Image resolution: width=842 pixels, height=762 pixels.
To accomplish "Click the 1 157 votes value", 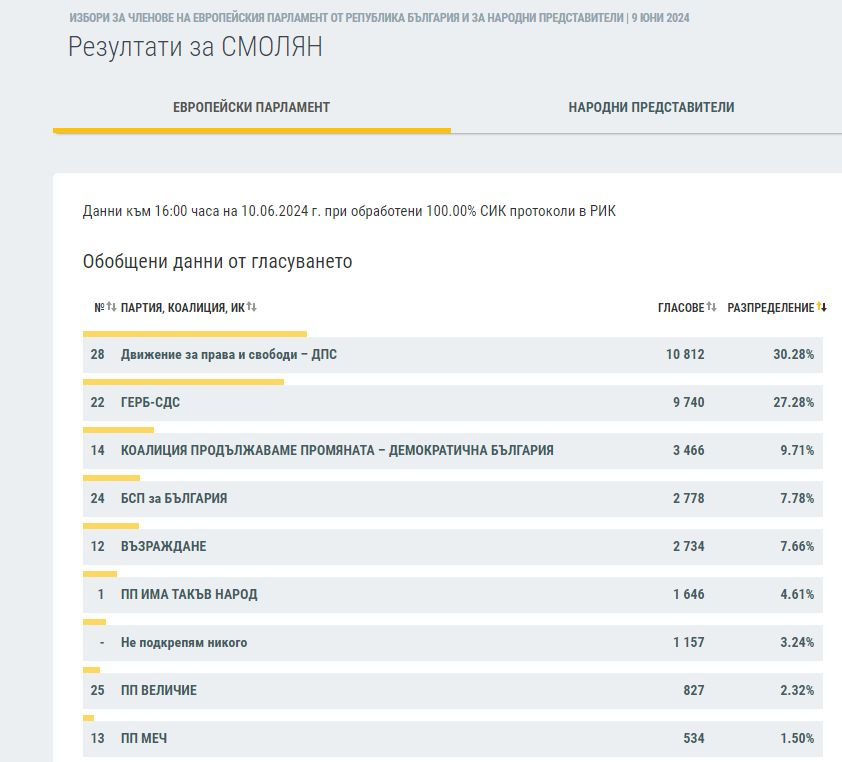I will point(689,642).
